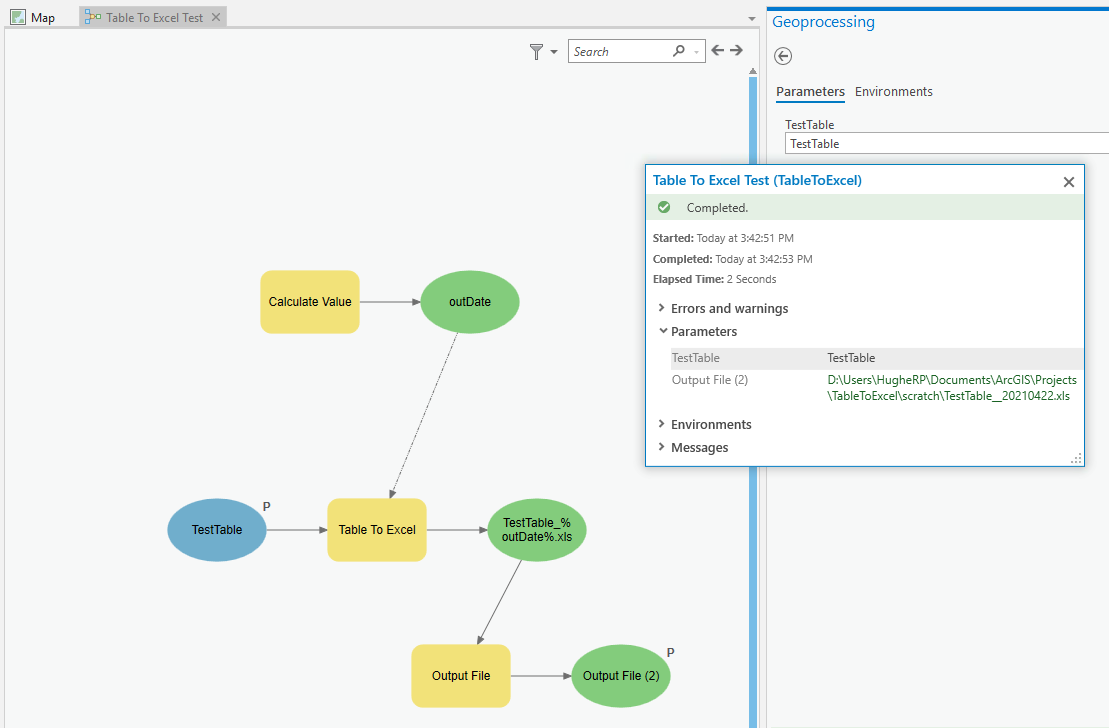The image size is (1109, 728).
Task: Open the filter dropdown arrow
Action: coord(554,52)
